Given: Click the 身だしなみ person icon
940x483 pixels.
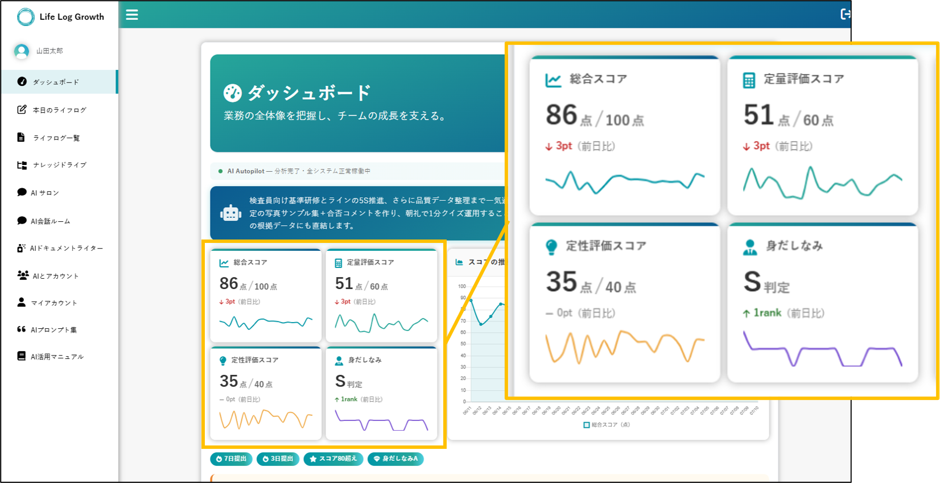Looking at the screenshot, I should click(339, 361).
